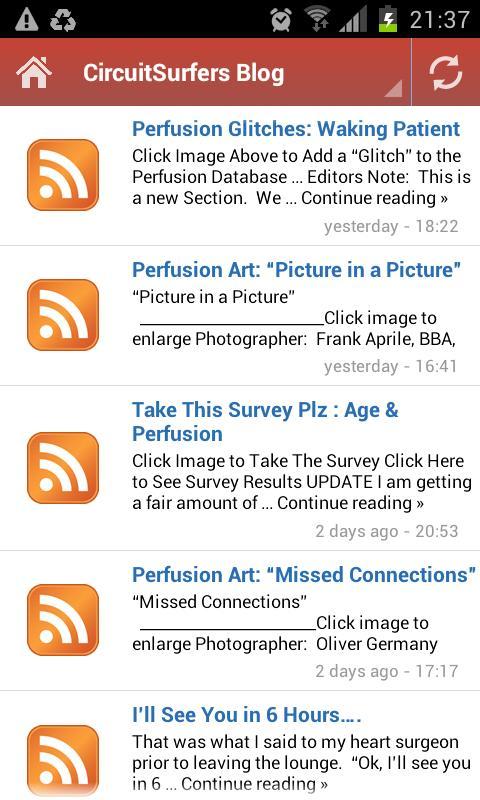Open "Take This Survey Plz : Age & Perfusion"

(265, 422)
